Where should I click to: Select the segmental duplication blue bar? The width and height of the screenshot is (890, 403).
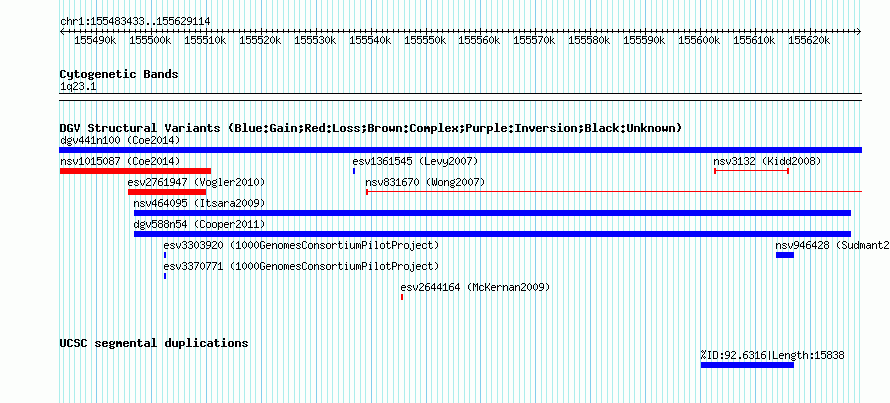[x=747, y=365]
